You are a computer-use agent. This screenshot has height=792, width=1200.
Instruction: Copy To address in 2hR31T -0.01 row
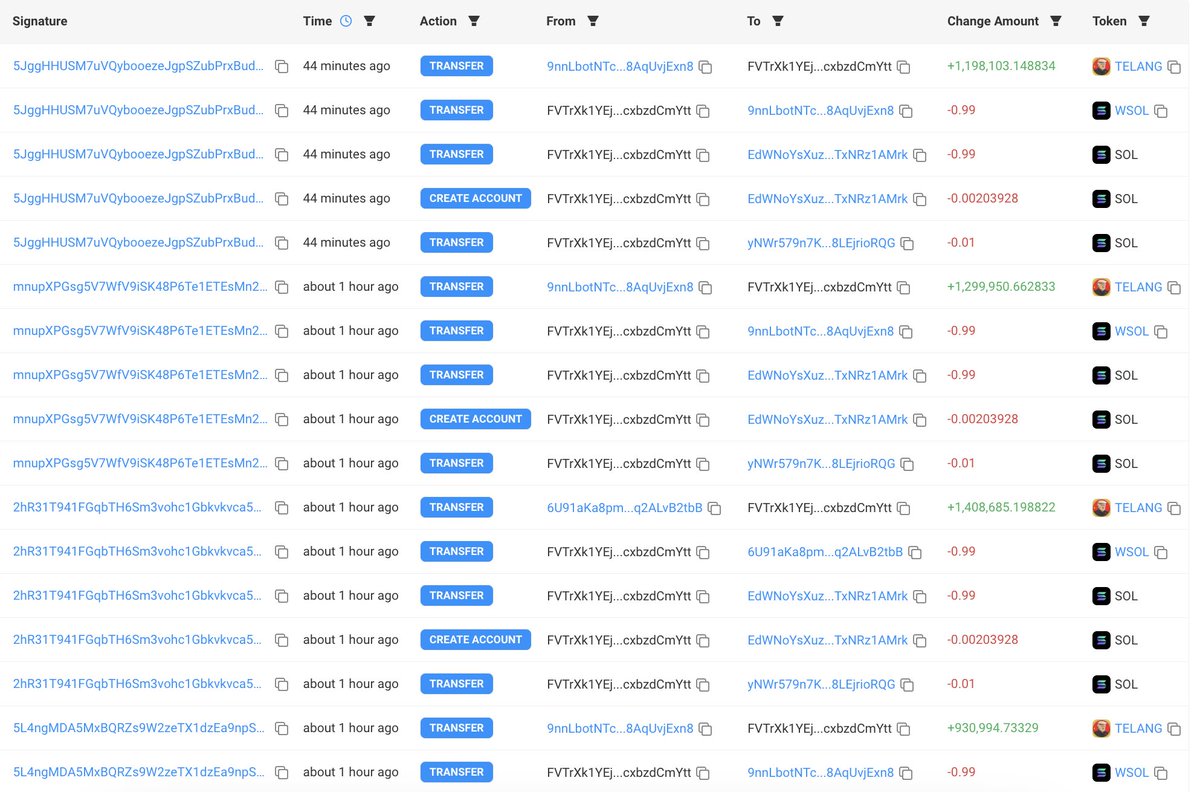pos(907,684)
